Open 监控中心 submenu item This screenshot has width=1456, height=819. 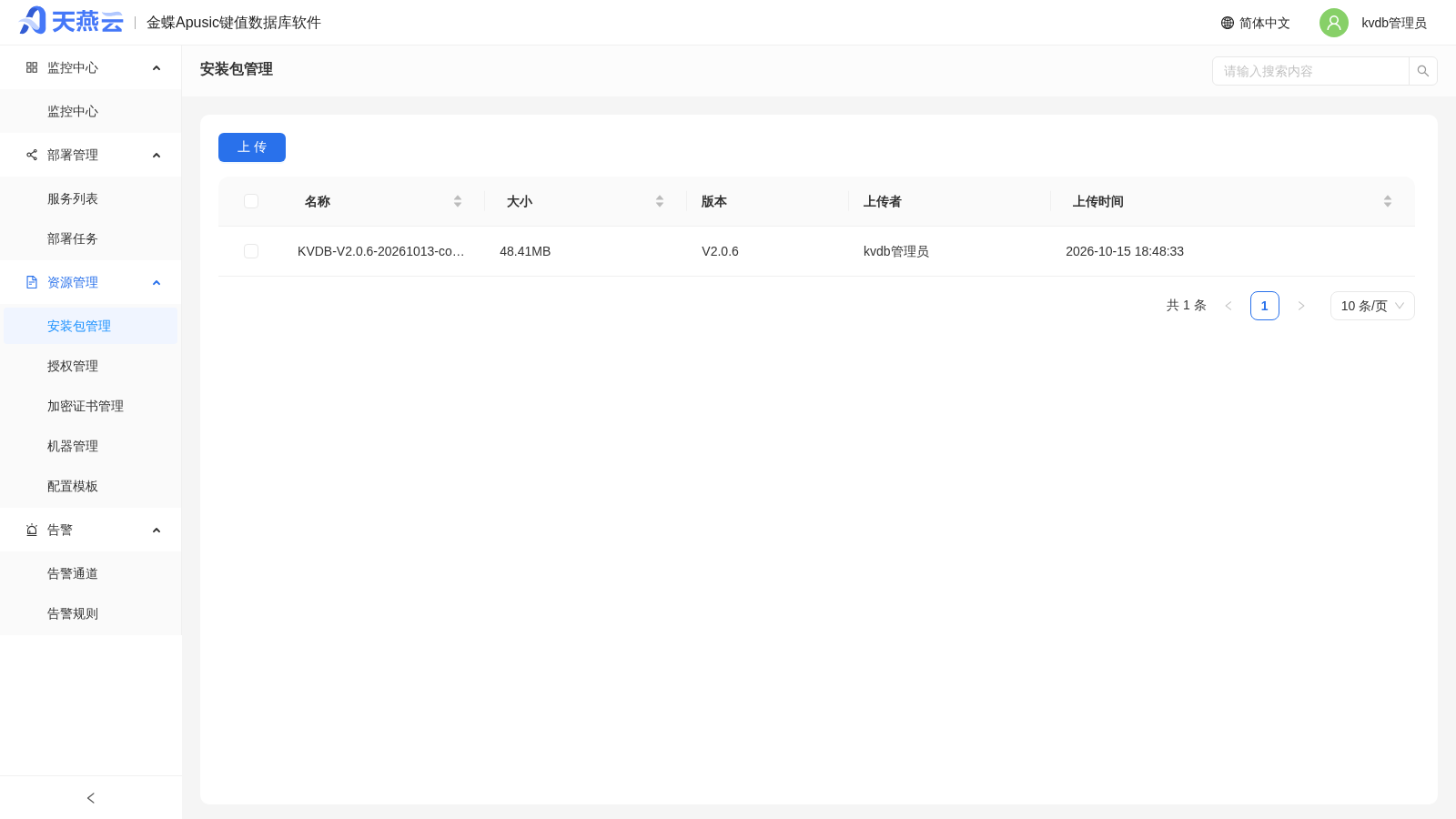pos(91,111)
